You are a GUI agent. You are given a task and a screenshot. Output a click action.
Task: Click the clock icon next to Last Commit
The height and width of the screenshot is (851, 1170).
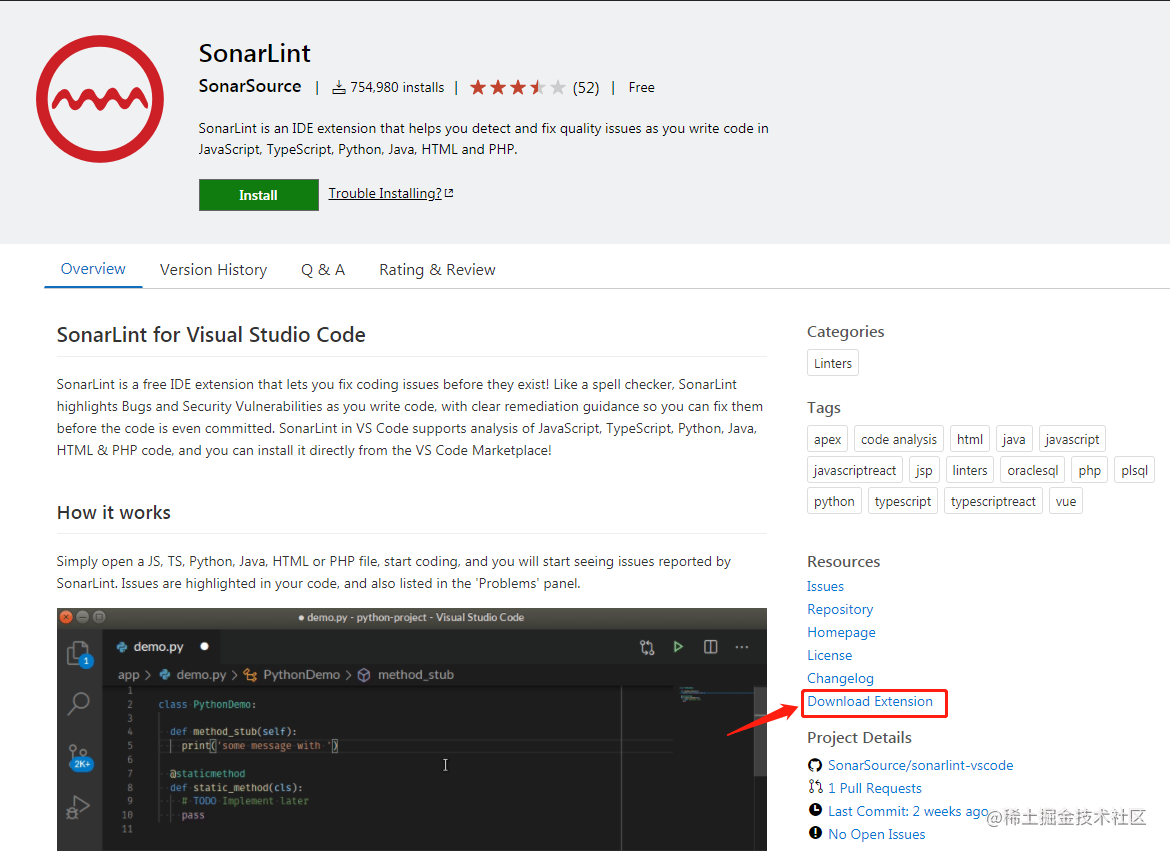814,811
